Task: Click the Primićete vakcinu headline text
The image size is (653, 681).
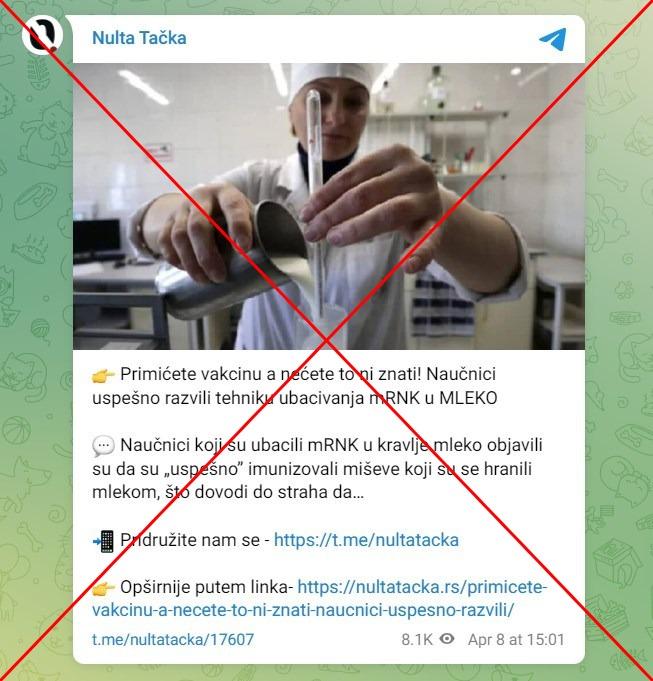Action: [x=294, y=386]
